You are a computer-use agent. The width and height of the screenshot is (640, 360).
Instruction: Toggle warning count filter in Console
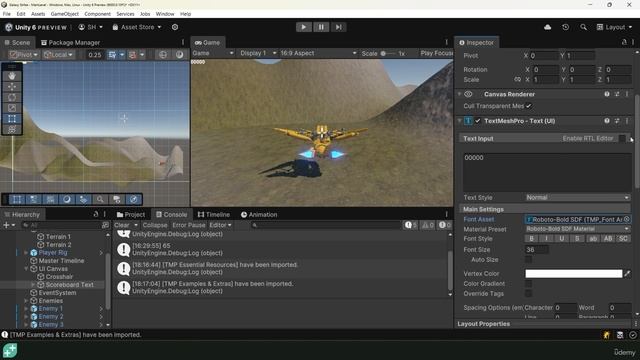point(428,225)
